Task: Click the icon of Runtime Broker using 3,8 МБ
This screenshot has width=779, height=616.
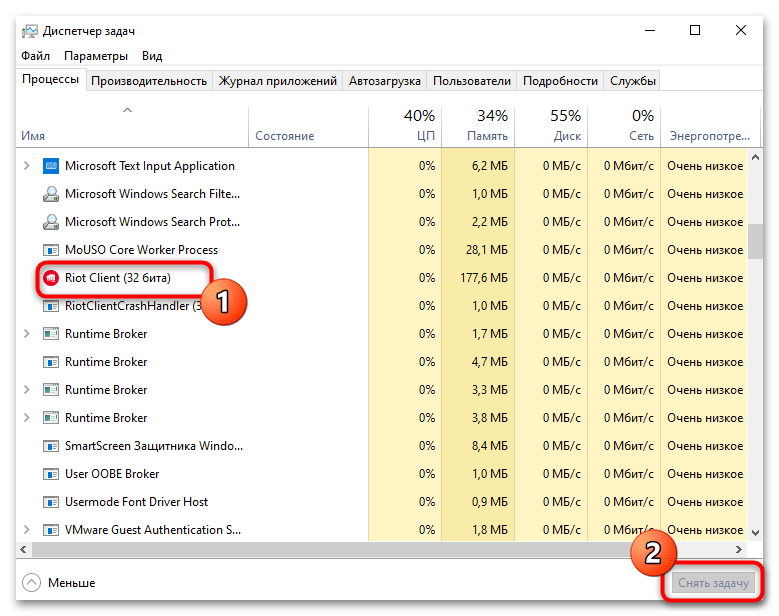Action: point(51,418)
